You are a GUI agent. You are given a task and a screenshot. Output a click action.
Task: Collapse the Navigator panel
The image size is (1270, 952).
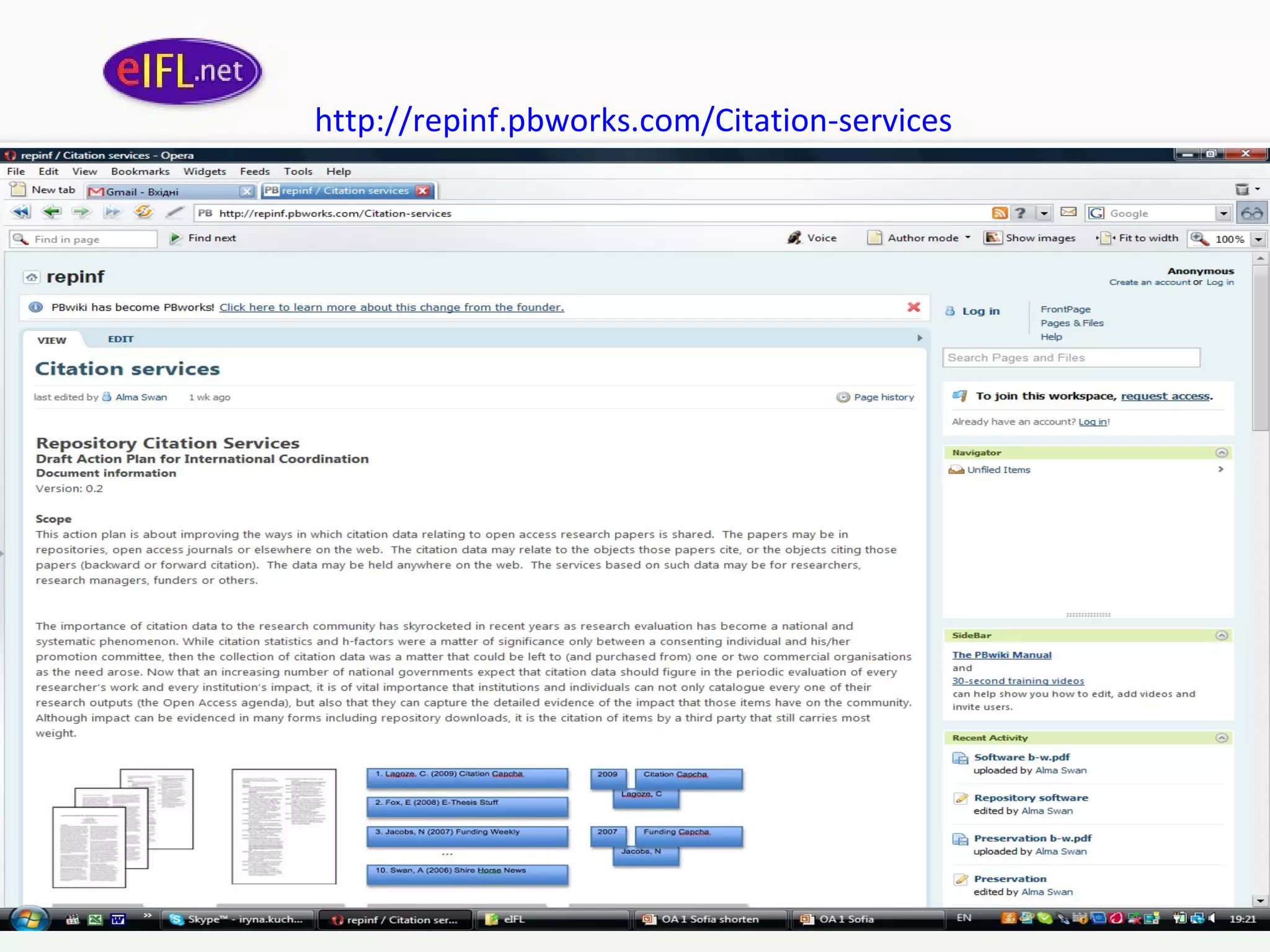tap(1222, 452)
